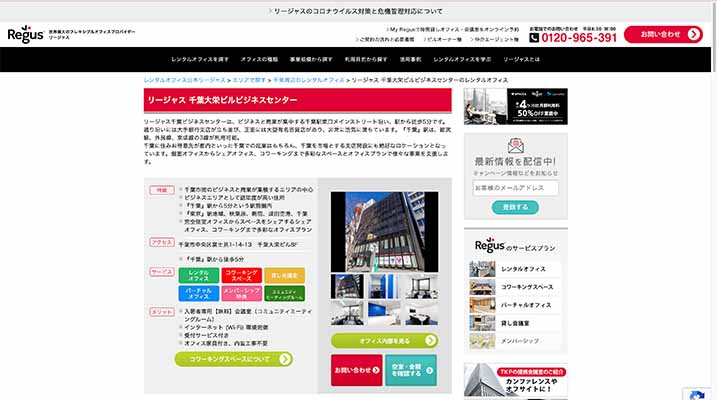Click the レンタルオフィス plan thumbnail image in sidebar
Screen dimensions: 717x400
click(482, 269)
